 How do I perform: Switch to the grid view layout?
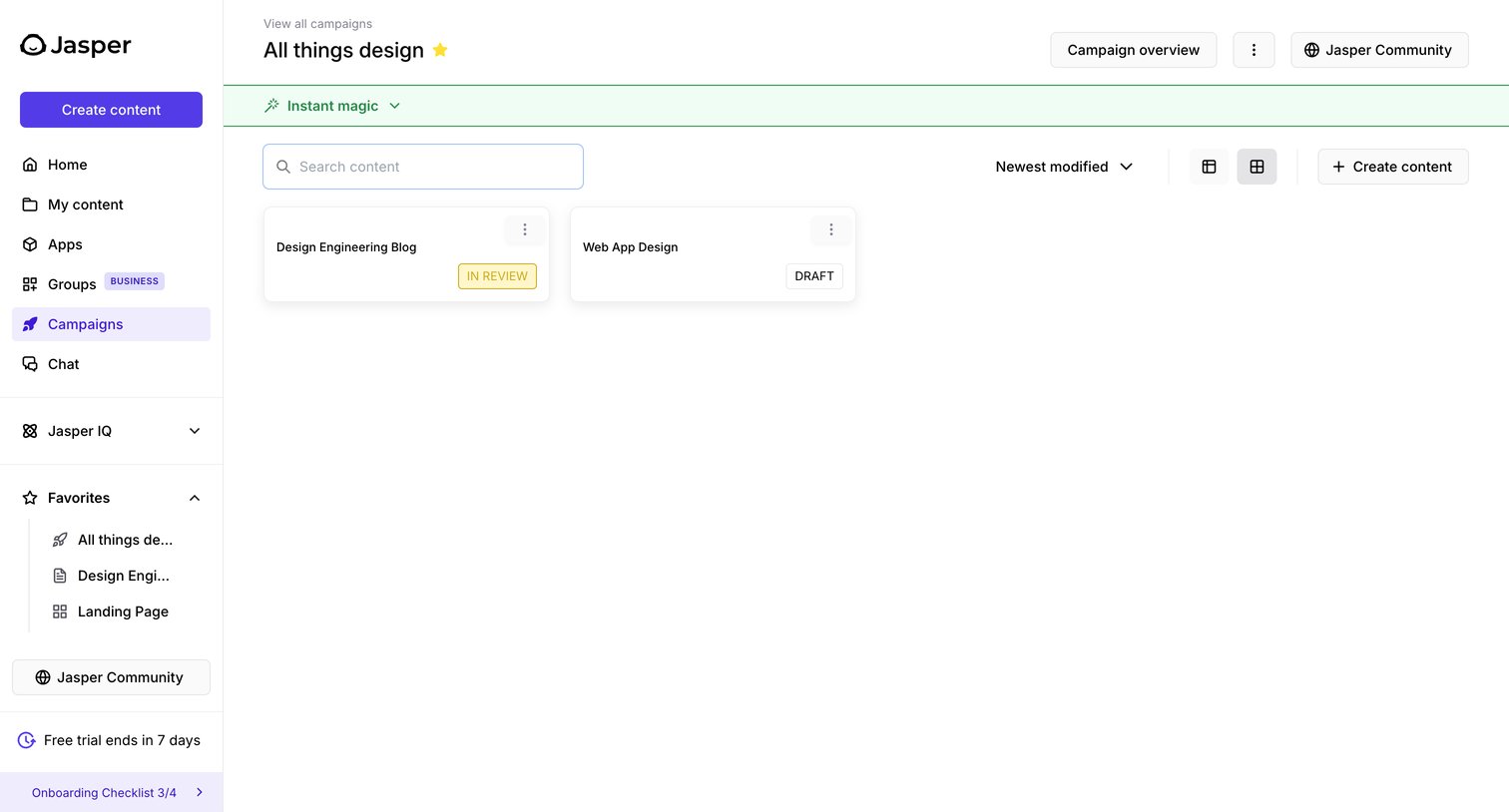pyautogui.click(x=1257, y=167)
